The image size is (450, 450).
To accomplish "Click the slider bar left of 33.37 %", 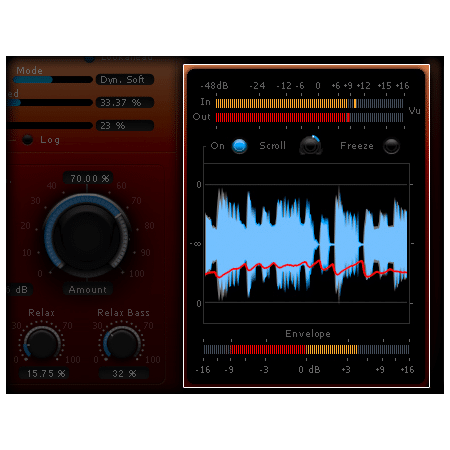I will coord(49,103).
